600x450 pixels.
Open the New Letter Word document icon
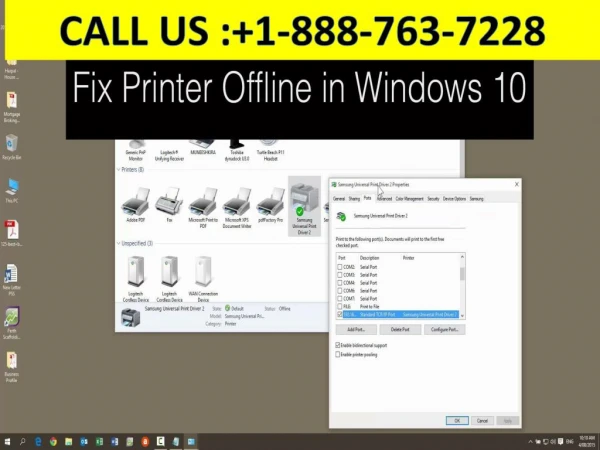[x=11, y=279]
